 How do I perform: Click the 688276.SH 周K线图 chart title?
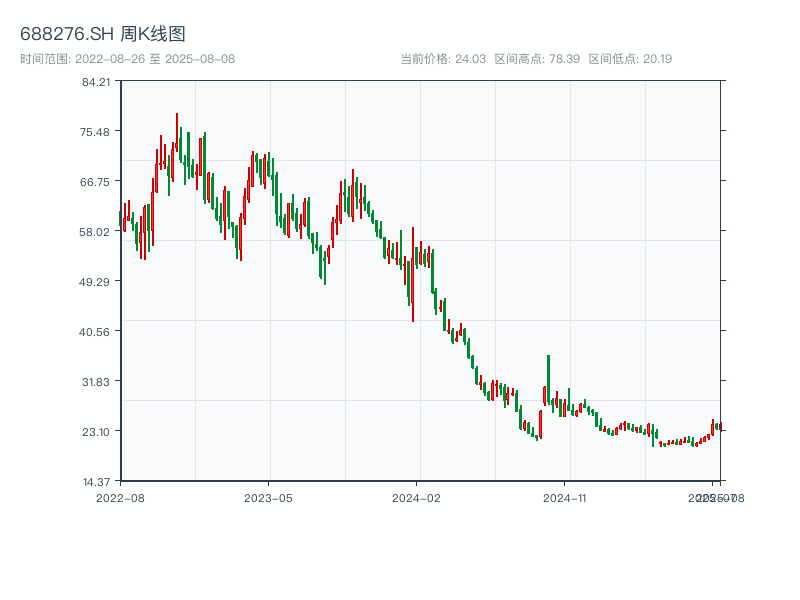click(x=103, y=35)
